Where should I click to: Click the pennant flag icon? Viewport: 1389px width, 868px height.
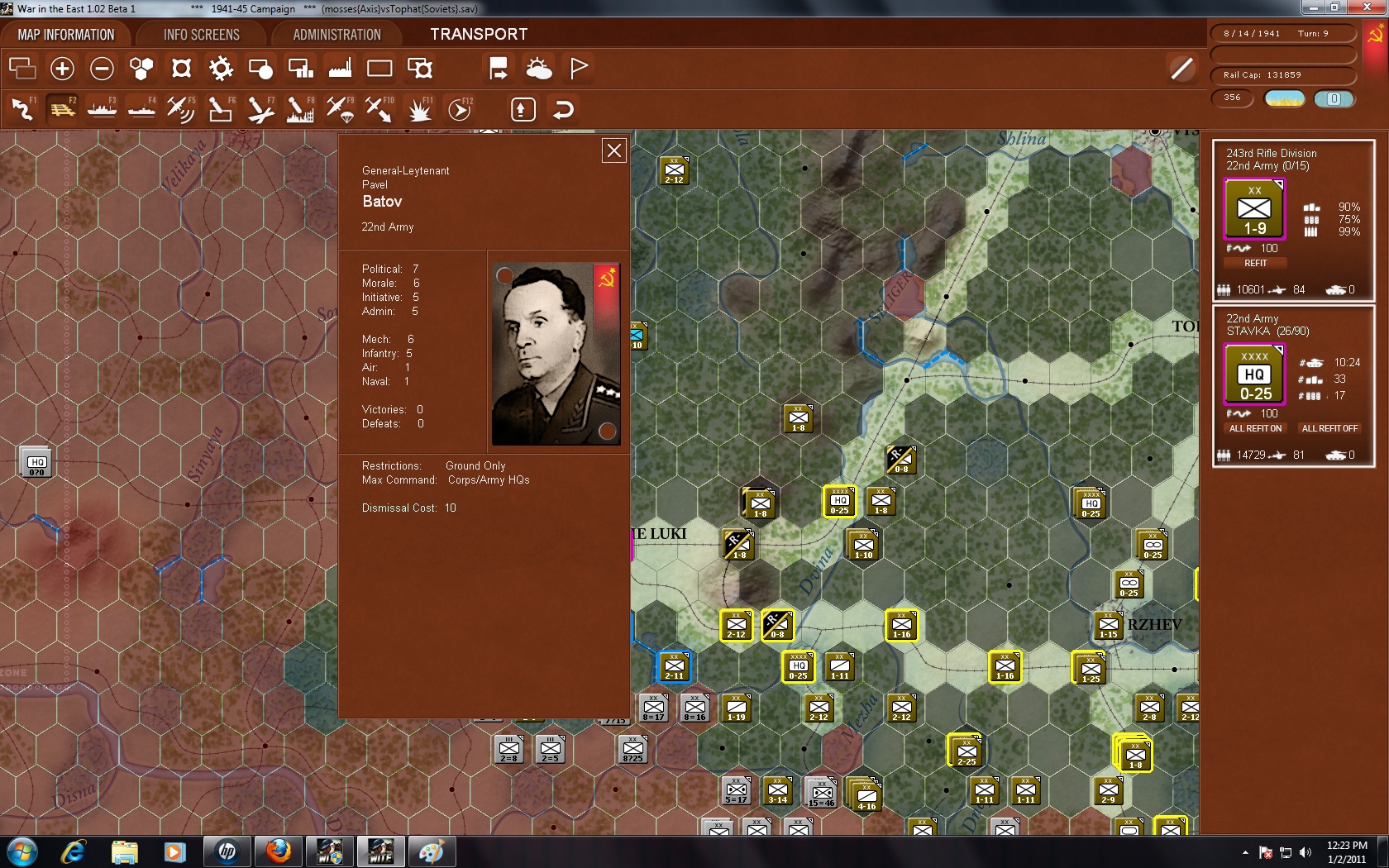(579, 69)
